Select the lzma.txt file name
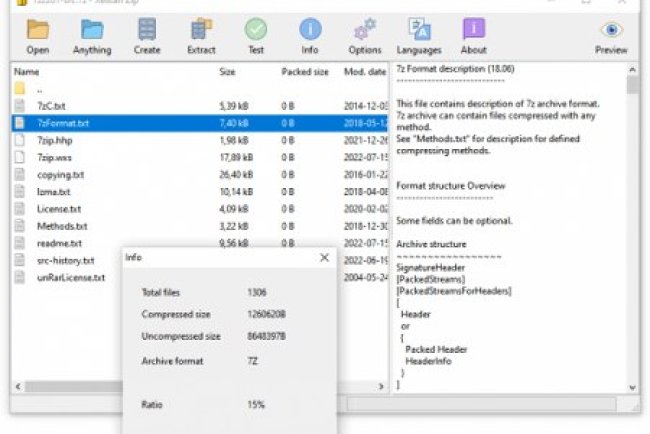The height and width of the screenshot is (434, 650). click(x=53, y=192)
